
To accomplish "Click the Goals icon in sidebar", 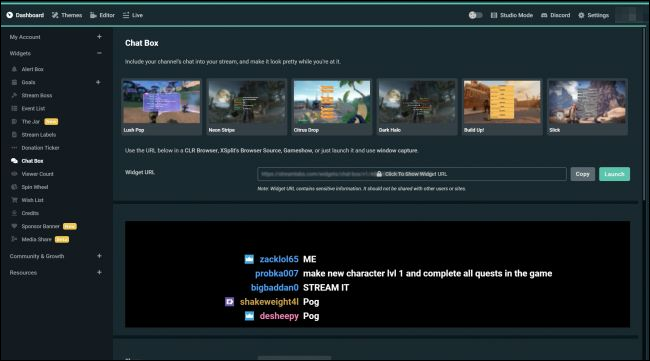I will pyautogui.click(x=14, y=82).
